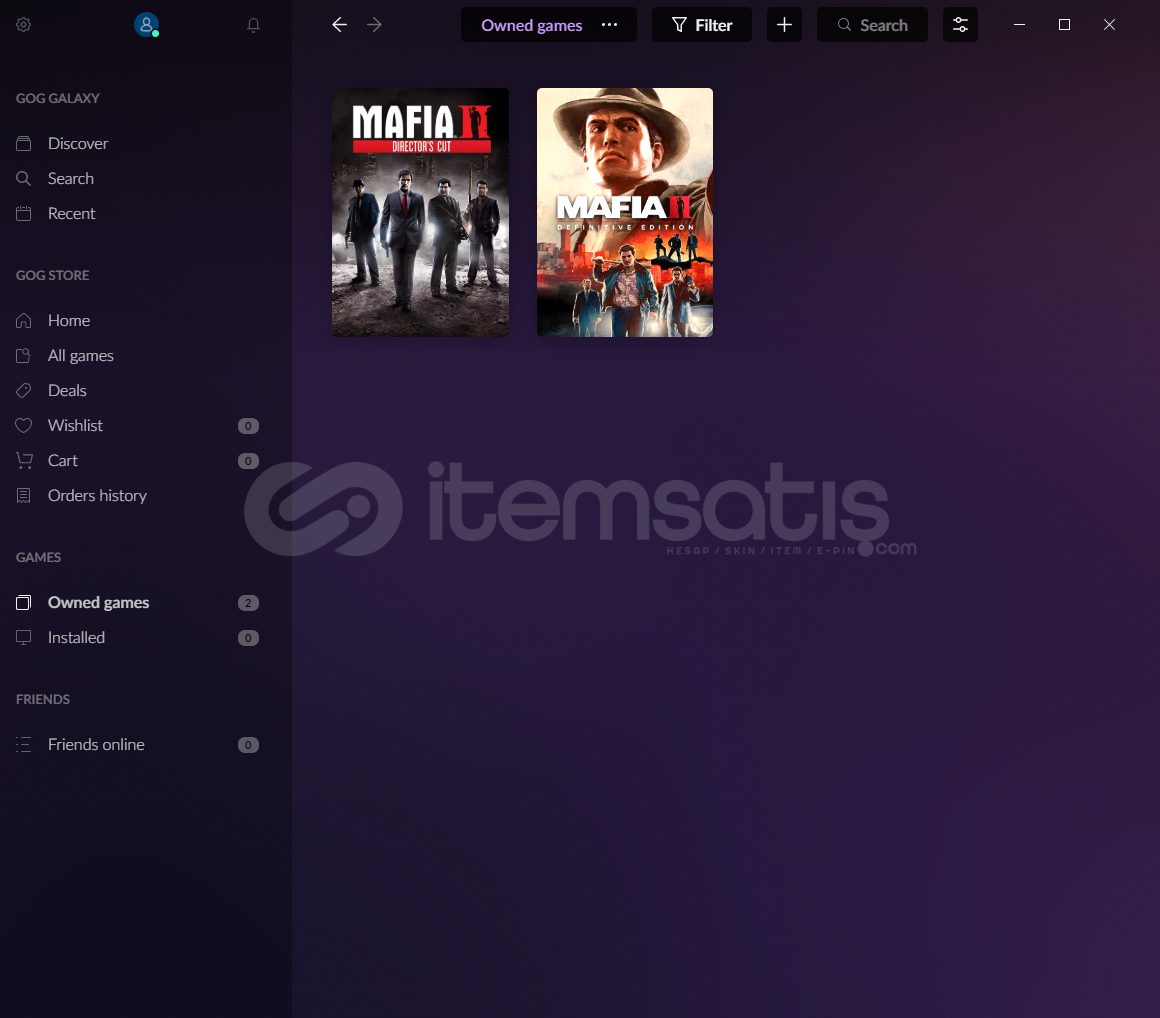The width and height of the screenshot is (1160, 1018).
Task: Go back with the left arrow
Action: tap(340, 24)
